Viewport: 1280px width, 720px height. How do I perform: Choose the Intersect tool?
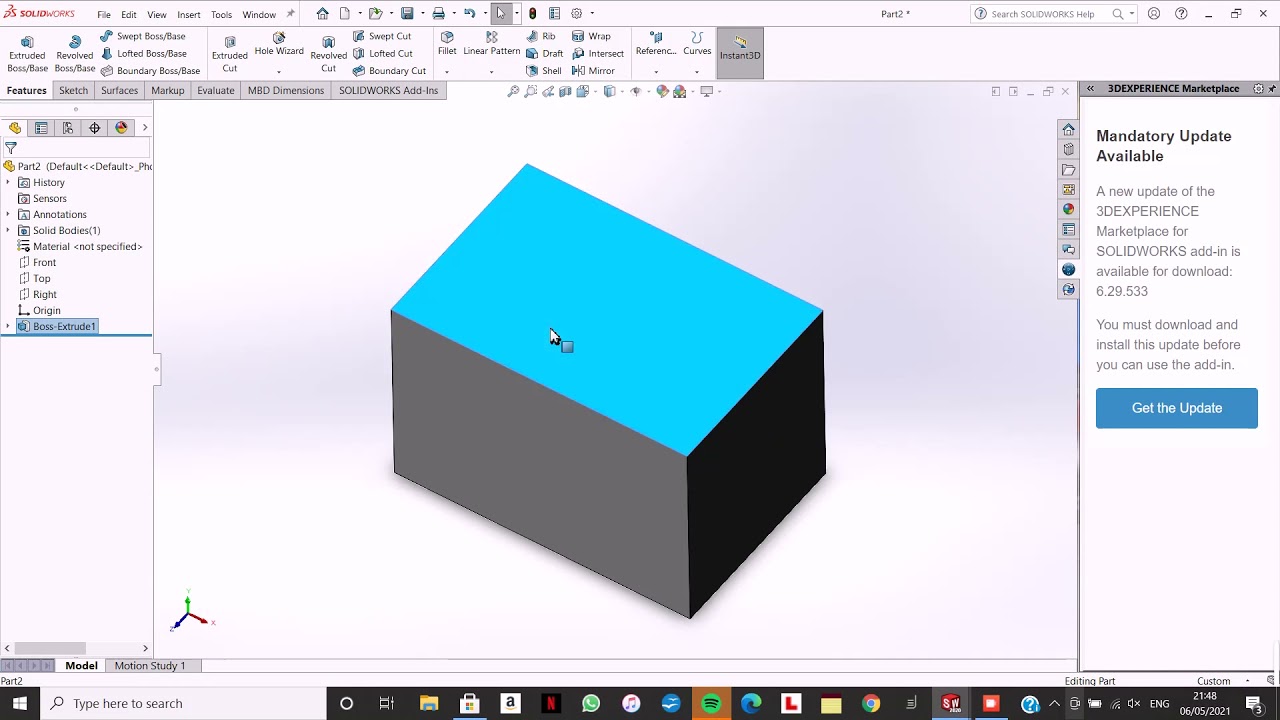[598, 54]
